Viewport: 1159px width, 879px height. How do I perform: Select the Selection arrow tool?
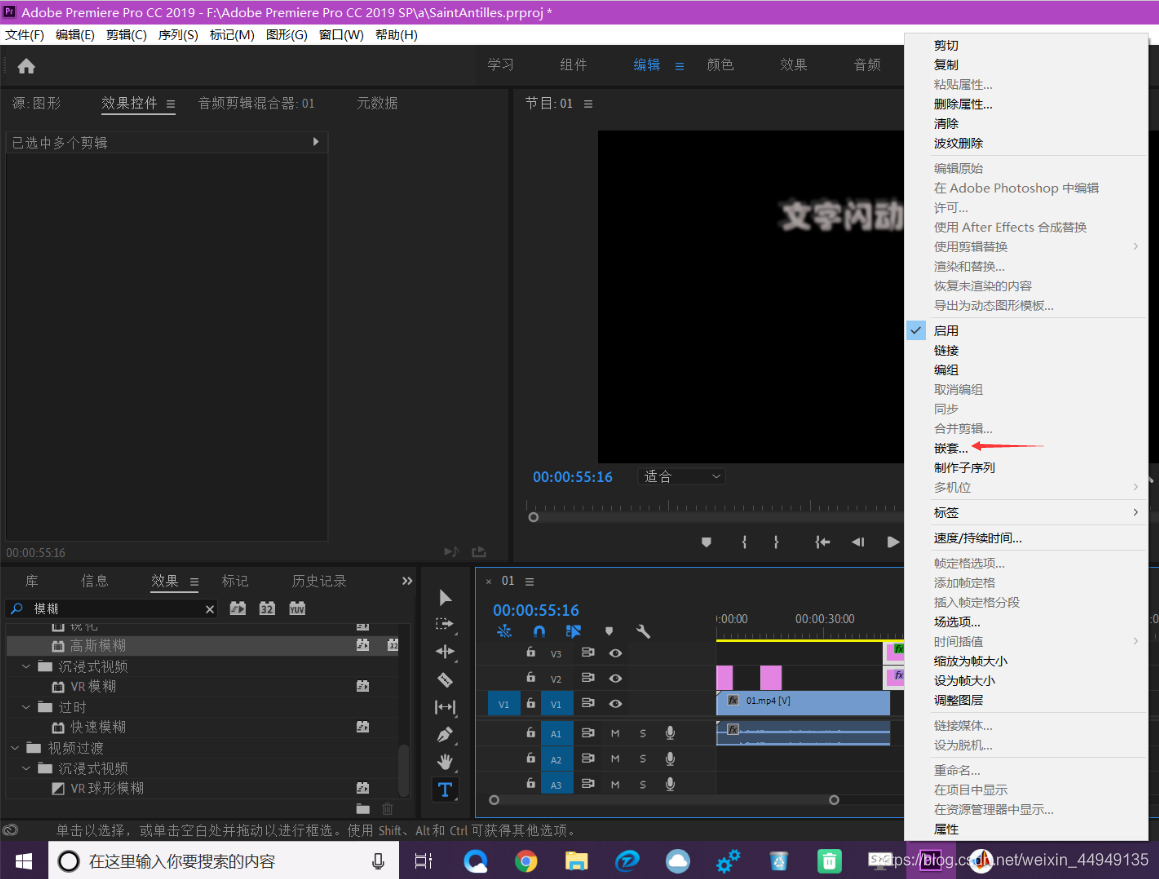pyautogui.click(x=445, y=597)
